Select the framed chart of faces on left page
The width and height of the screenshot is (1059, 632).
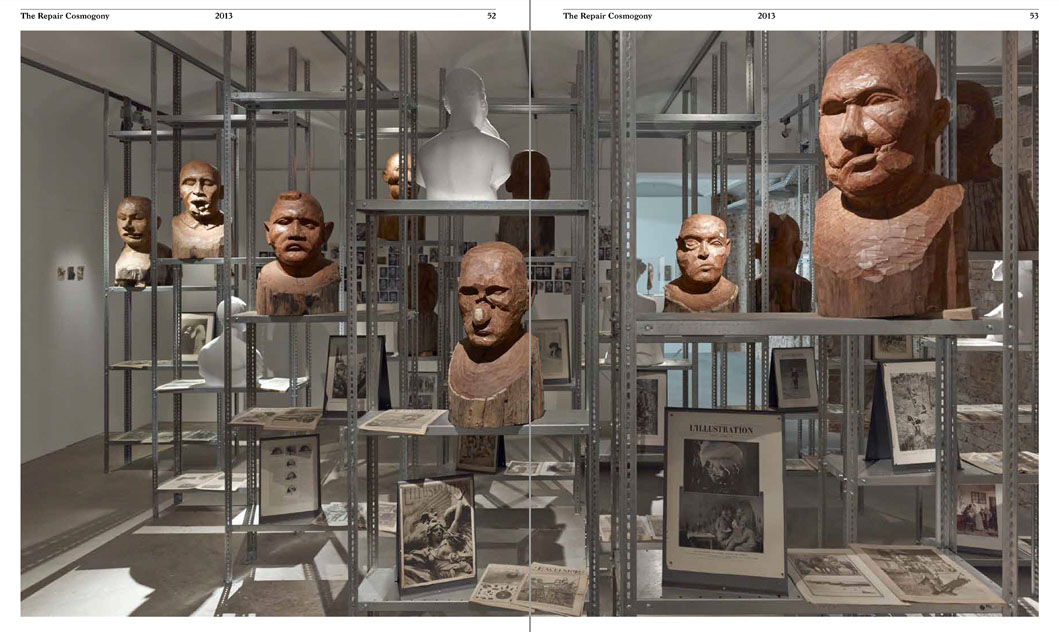(289, 474)
